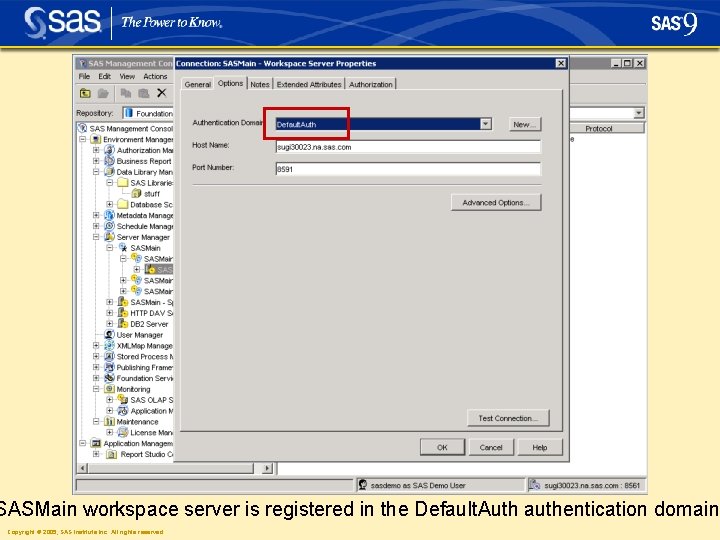Expand the HTTP DAV Server node

[x=110, y=313]
